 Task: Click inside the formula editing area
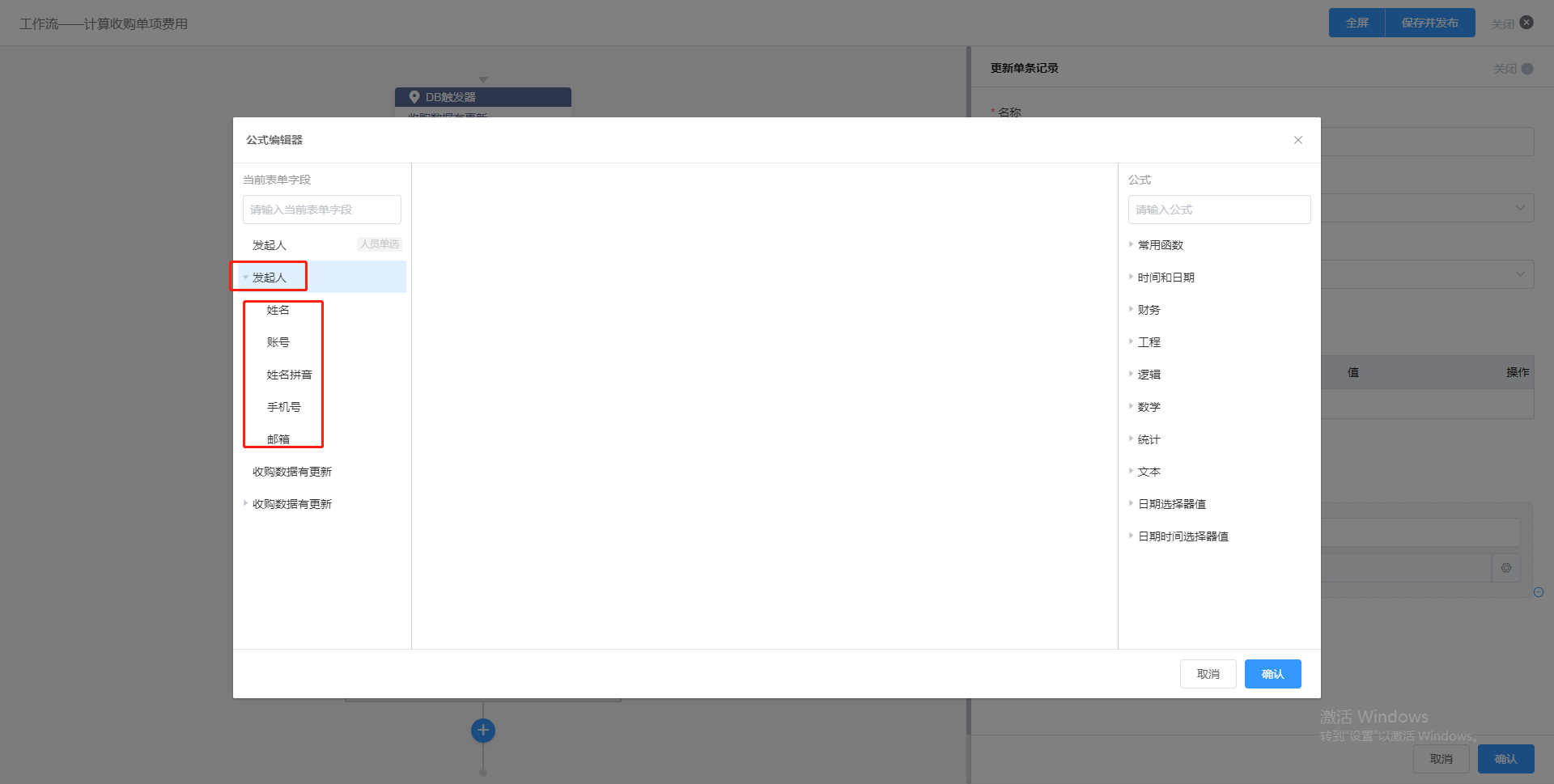pyautogui.click(x=765, y=406)
